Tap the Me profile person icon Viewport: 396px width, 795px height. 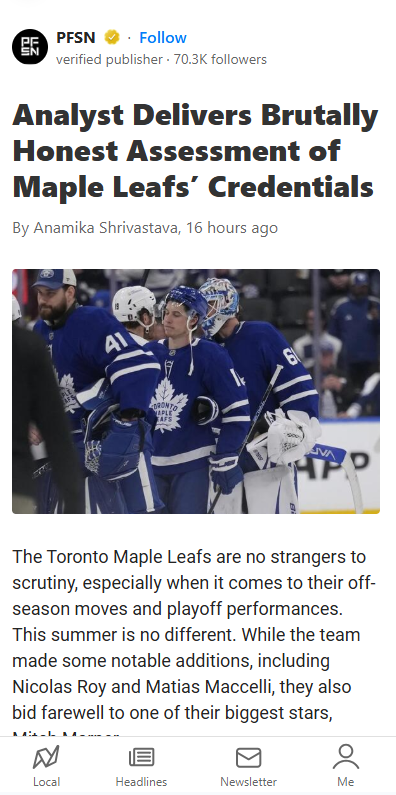[x=346, y=757]
